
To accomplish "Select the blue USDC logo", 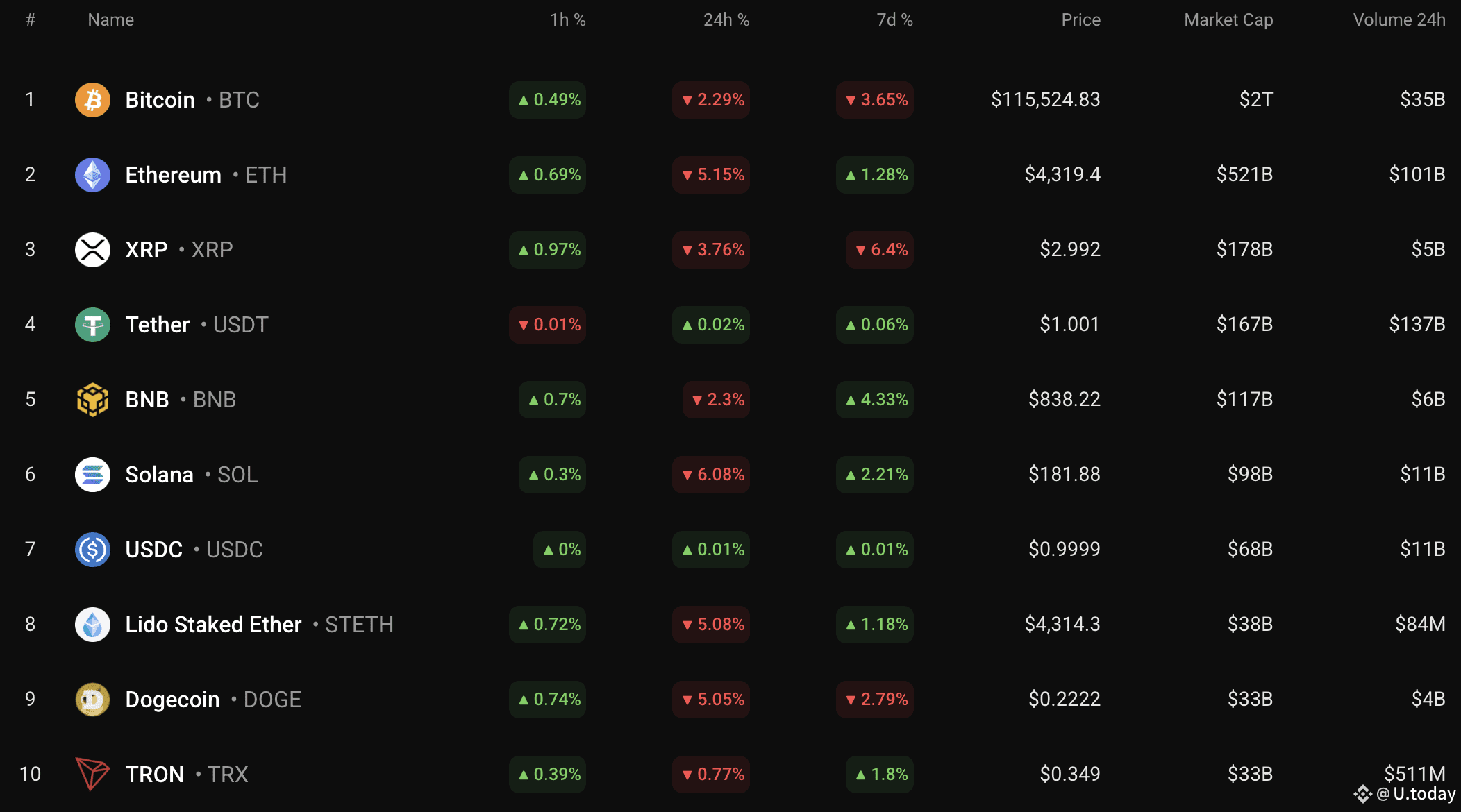I will (92, 550).
